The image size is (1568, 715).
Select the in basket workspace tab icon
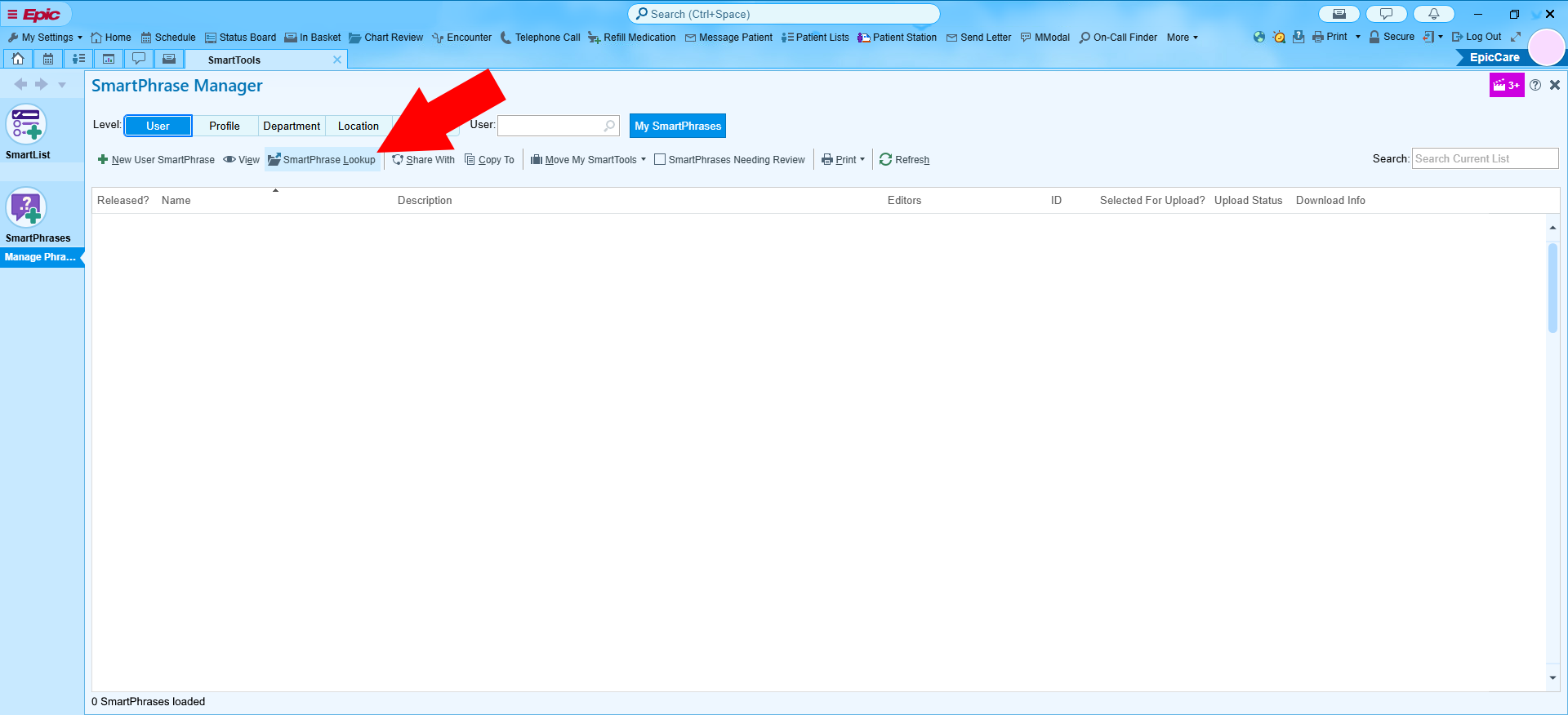(169, 59)
